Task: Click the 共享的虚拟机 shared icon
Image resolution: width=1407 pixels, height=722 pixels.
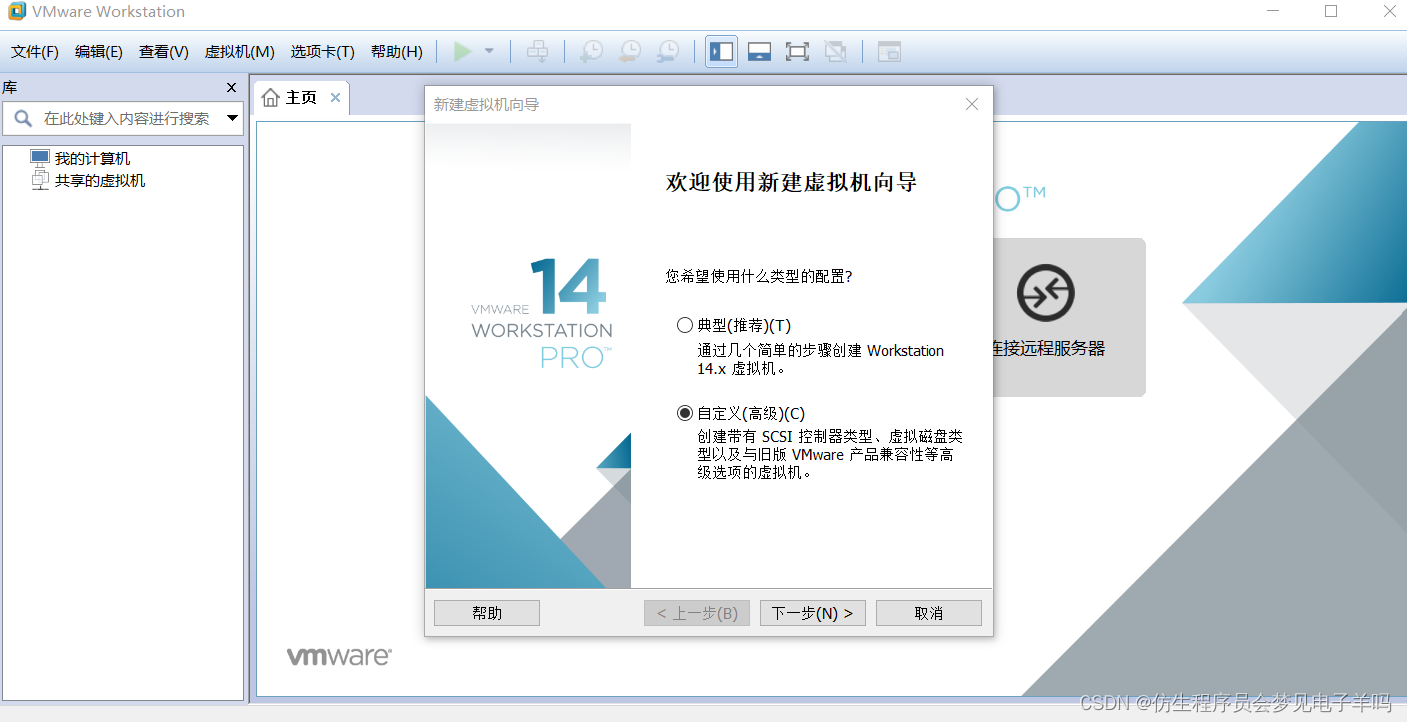Action: point(40,180)
